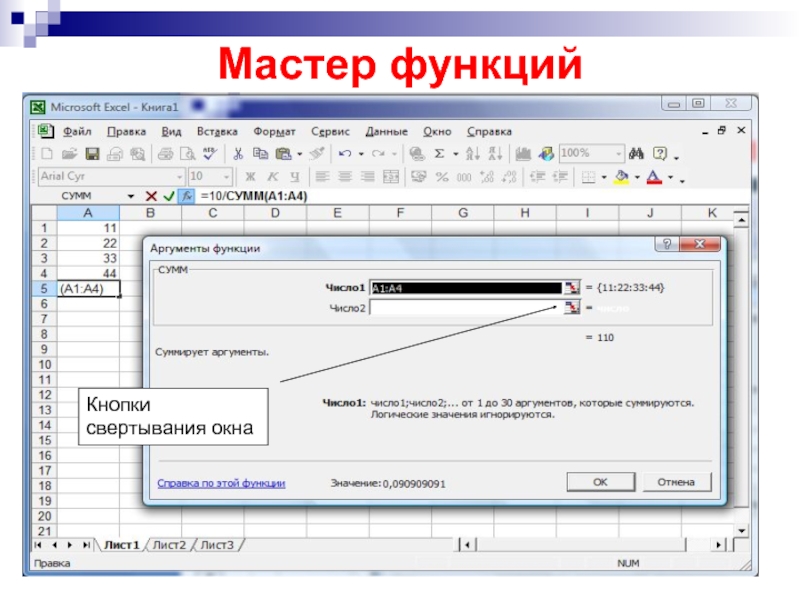800x600 pixels.
Task: Sort ascending with the A-Z icon
Action: [472, 153]
